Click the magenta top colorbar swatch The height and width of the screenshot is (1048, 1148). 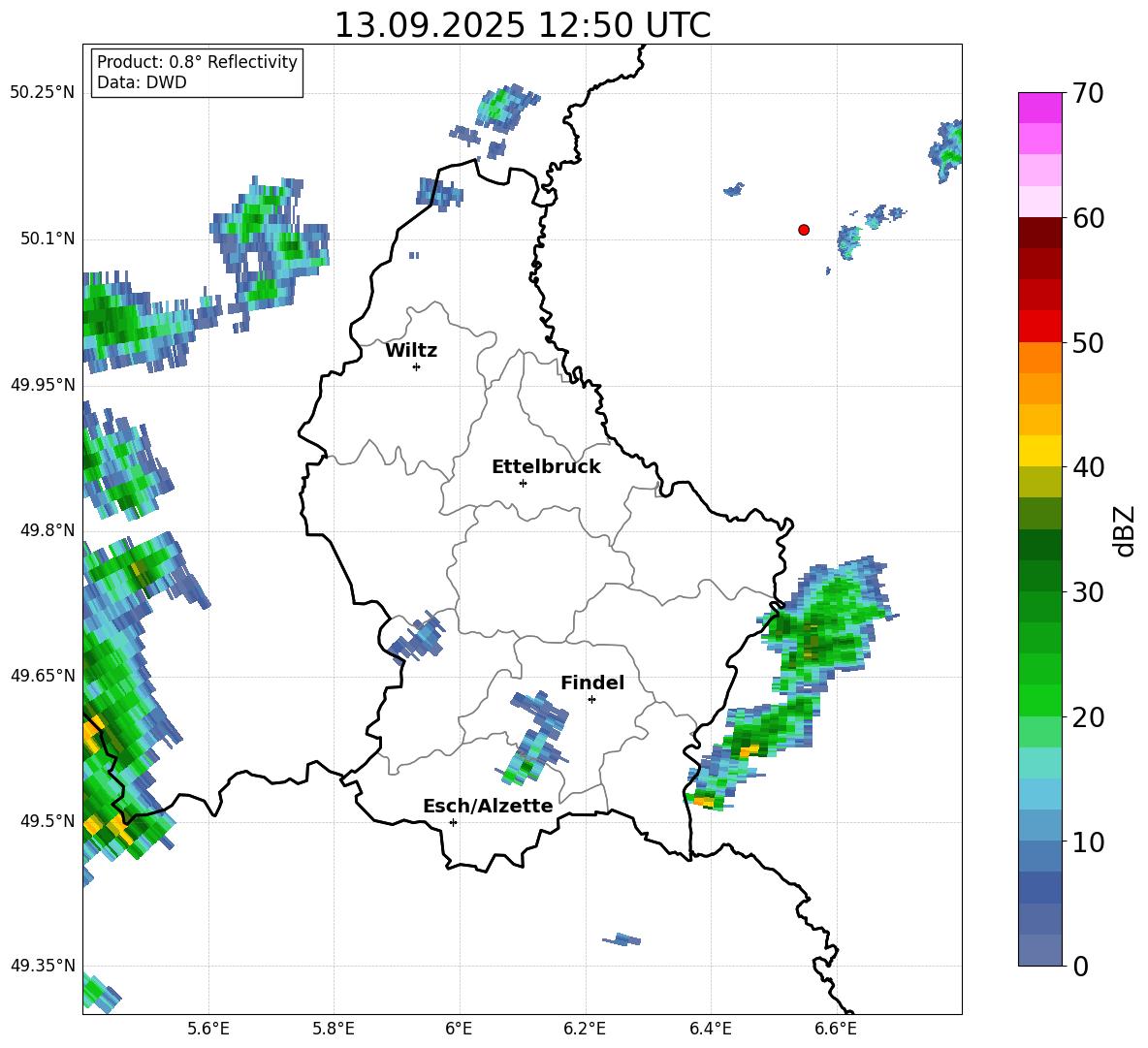pyautogui.click(x=1040, y=109)
